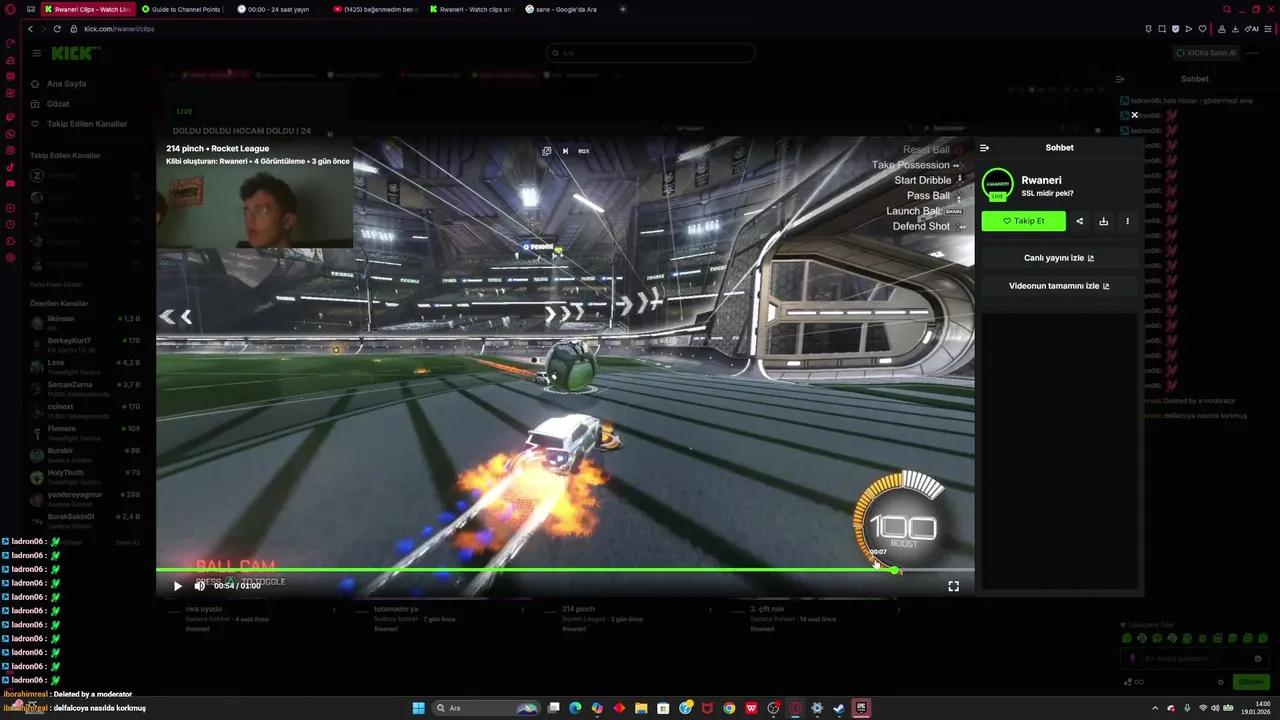The image size is (1280, 720).
Task: Click the KICK logo
Action: tap(75, 53)
